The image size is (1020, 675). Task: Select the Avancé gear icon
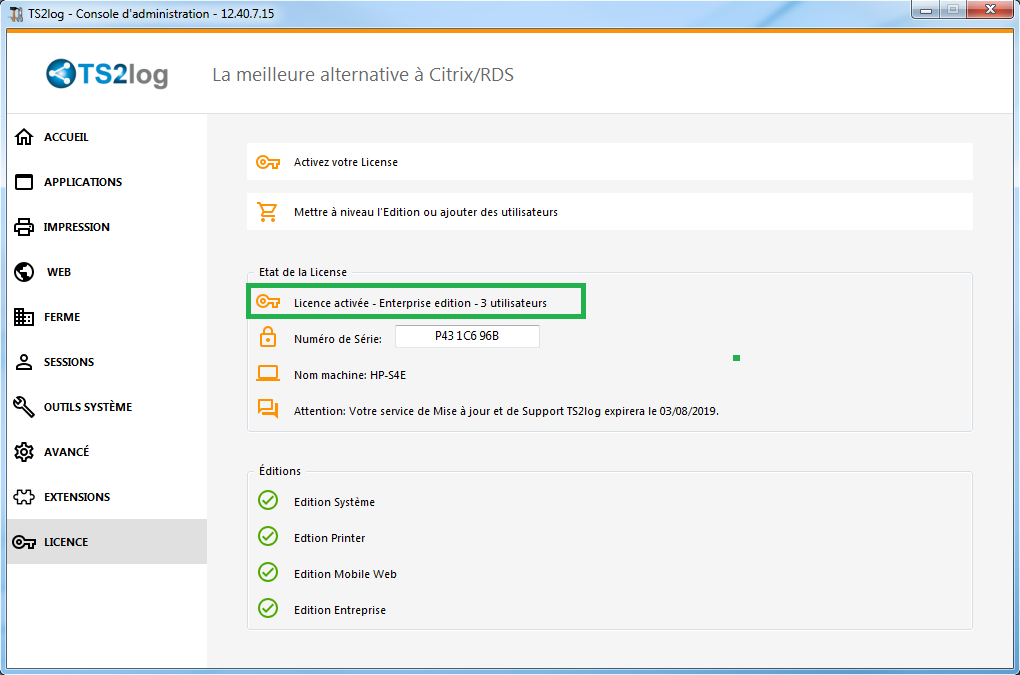[x=24, y=452]
